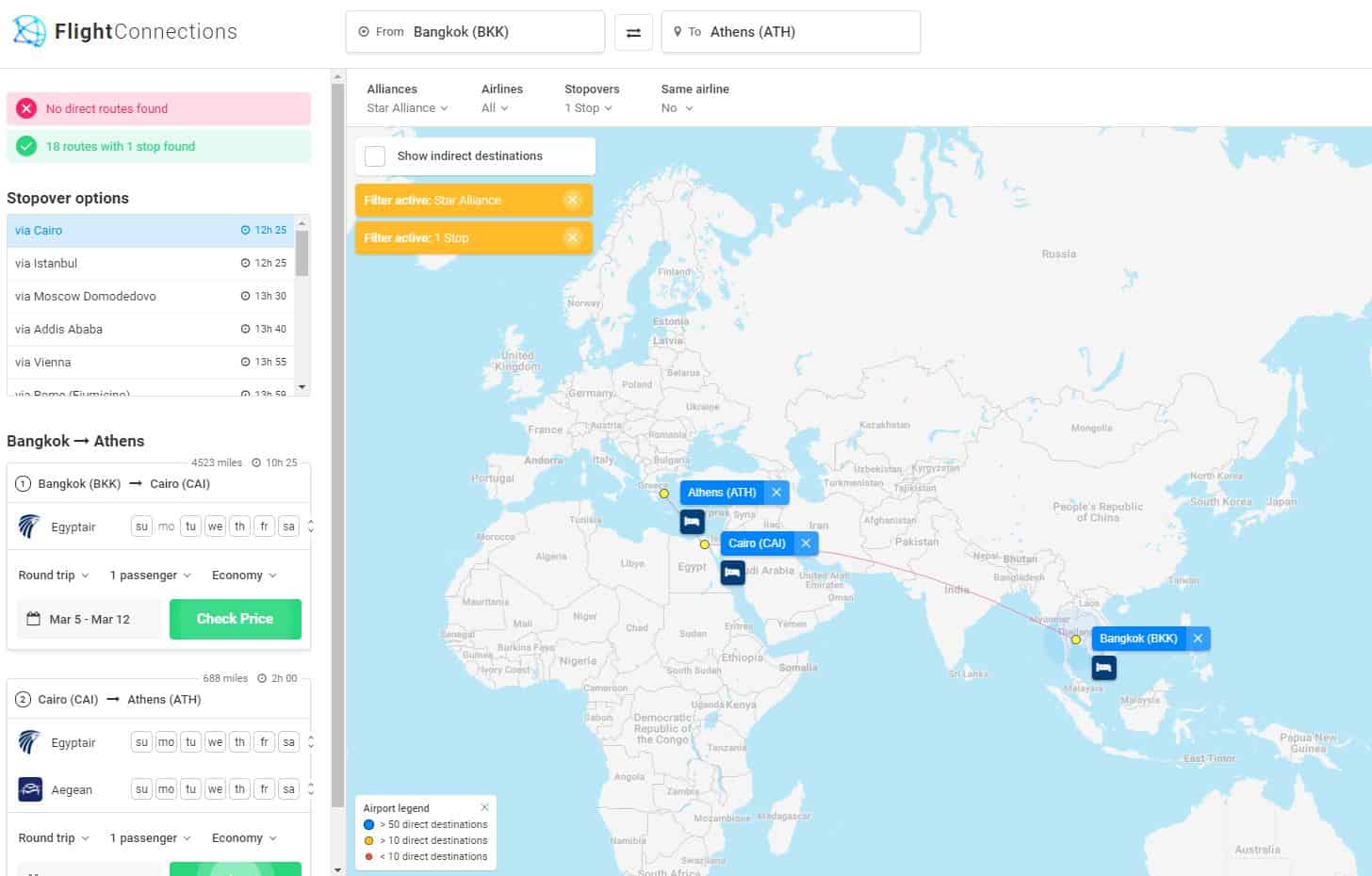1372x876 pixels.
Task: Click the hotel icon near the Bangkok marker
Action: point(1103,668)
